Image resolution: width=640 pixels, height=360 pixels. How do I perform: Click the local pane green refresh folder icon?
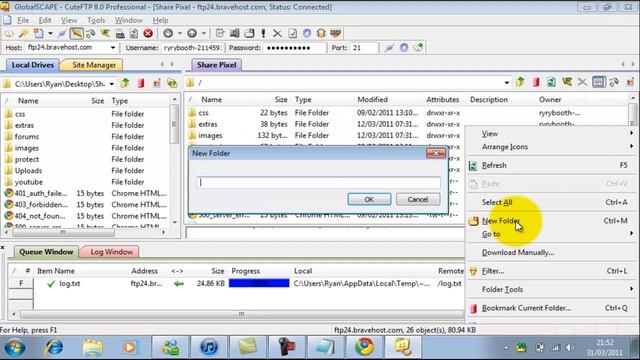[x=172, y=84]
